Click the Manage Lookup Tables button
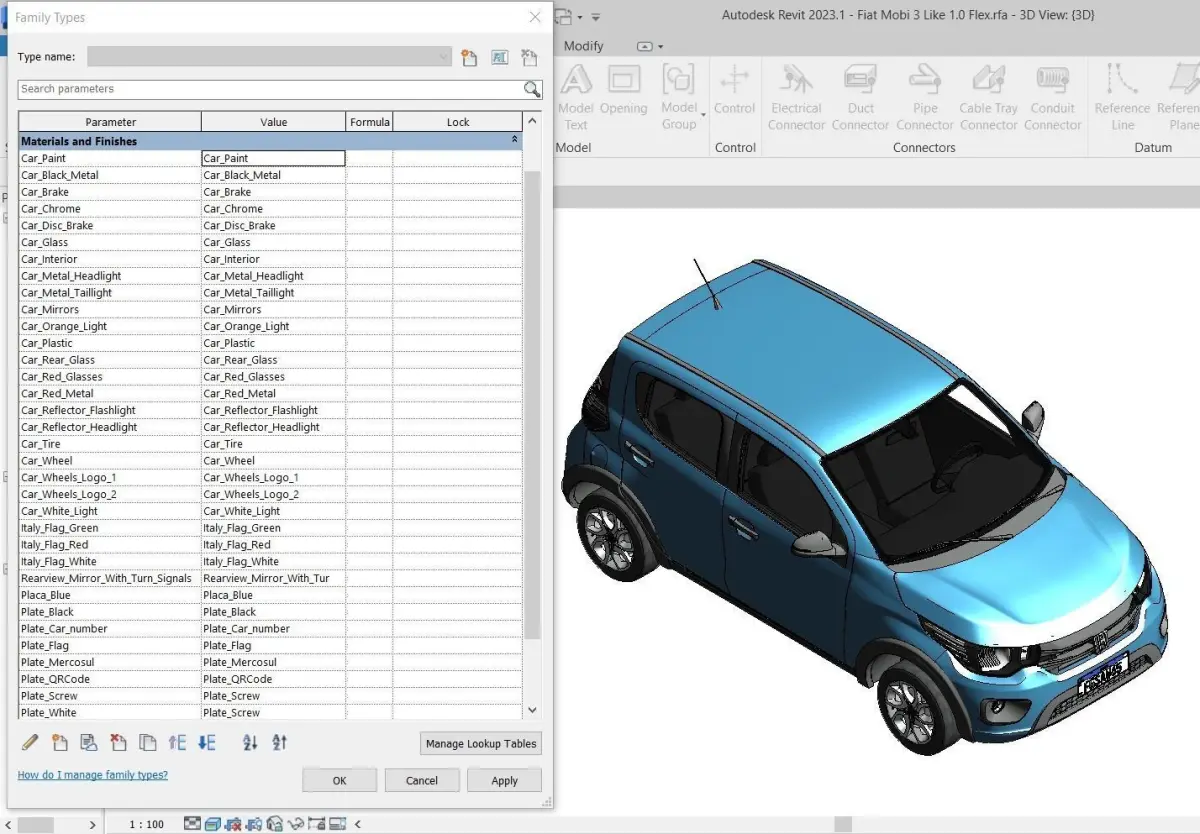Image resolution: width=1200 pixels, height=834 pixels. pyautogui.click(x=481, y=743)
